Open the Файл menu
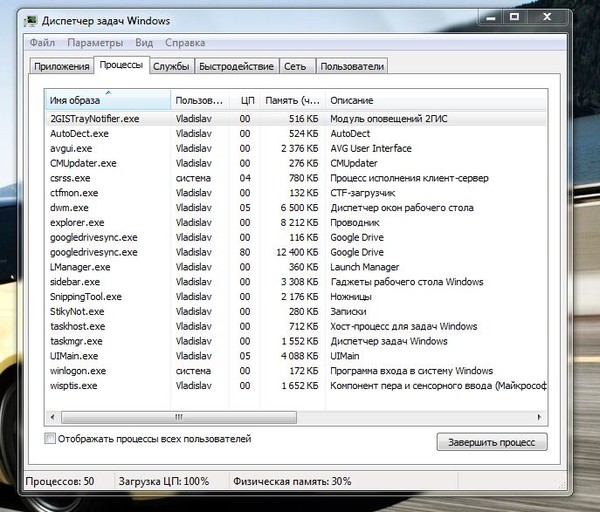 point(42,42)
